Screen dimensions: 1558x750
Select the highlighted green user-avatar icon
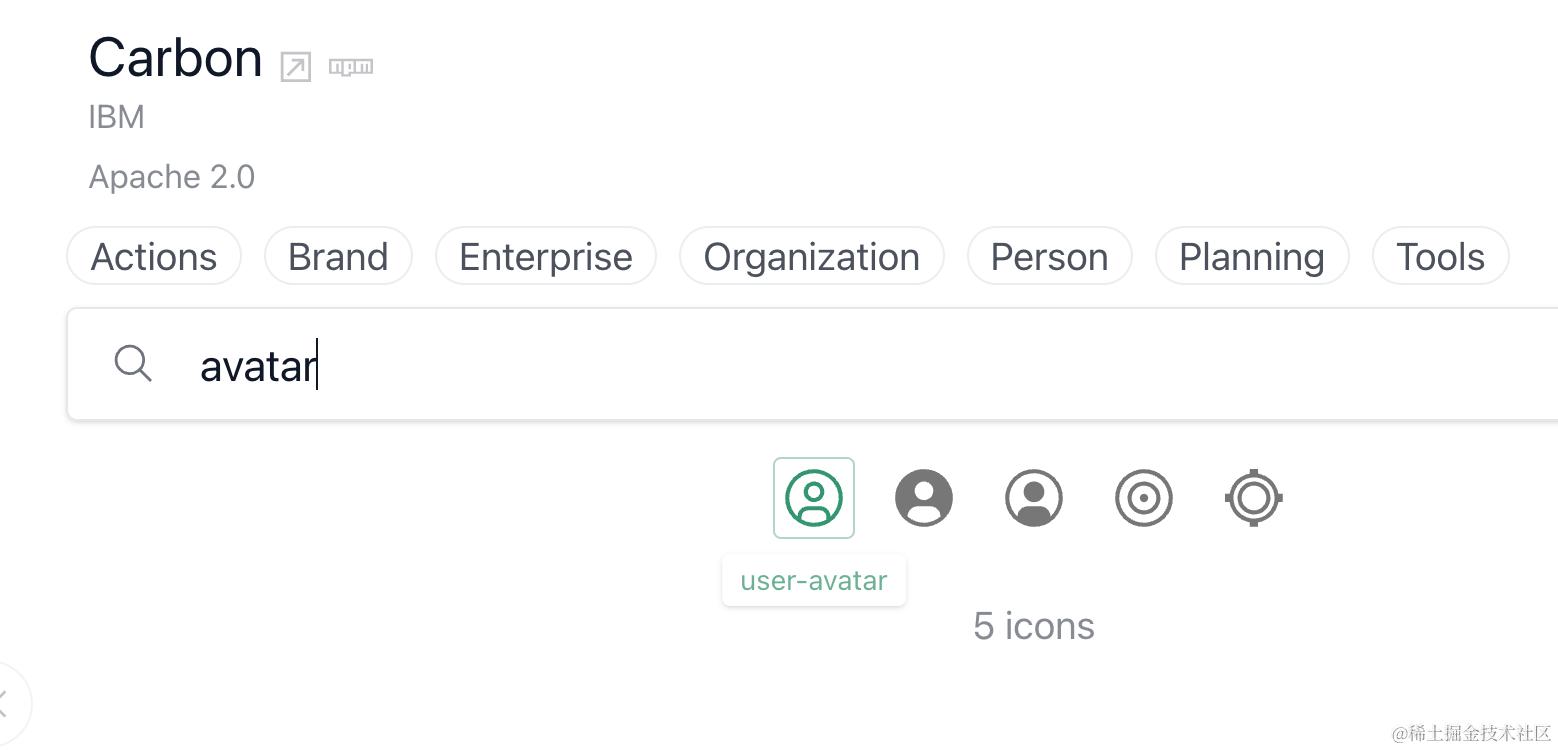[814, 498]
